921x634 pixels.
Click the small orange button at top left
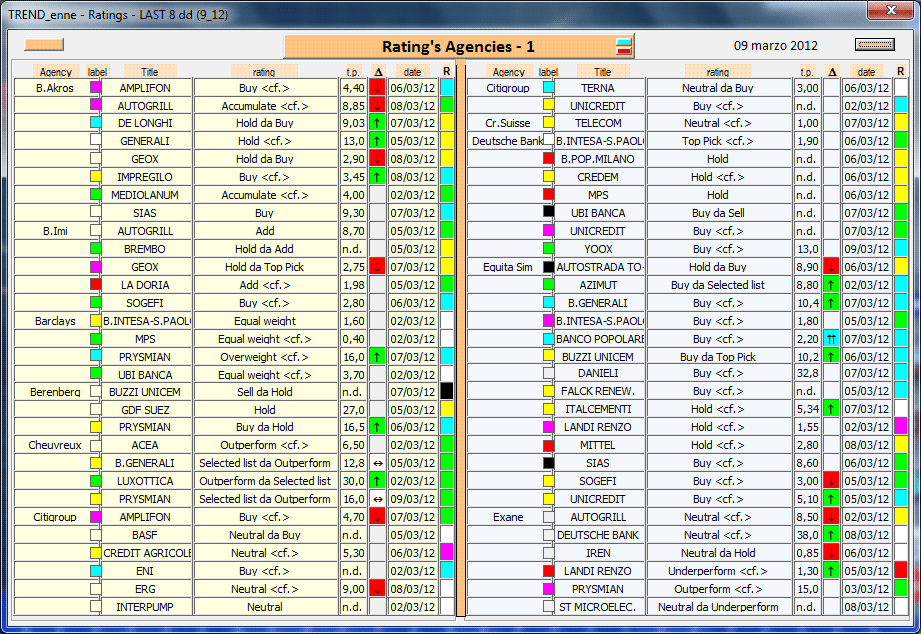pyautogui.click(x=44, y=45)
